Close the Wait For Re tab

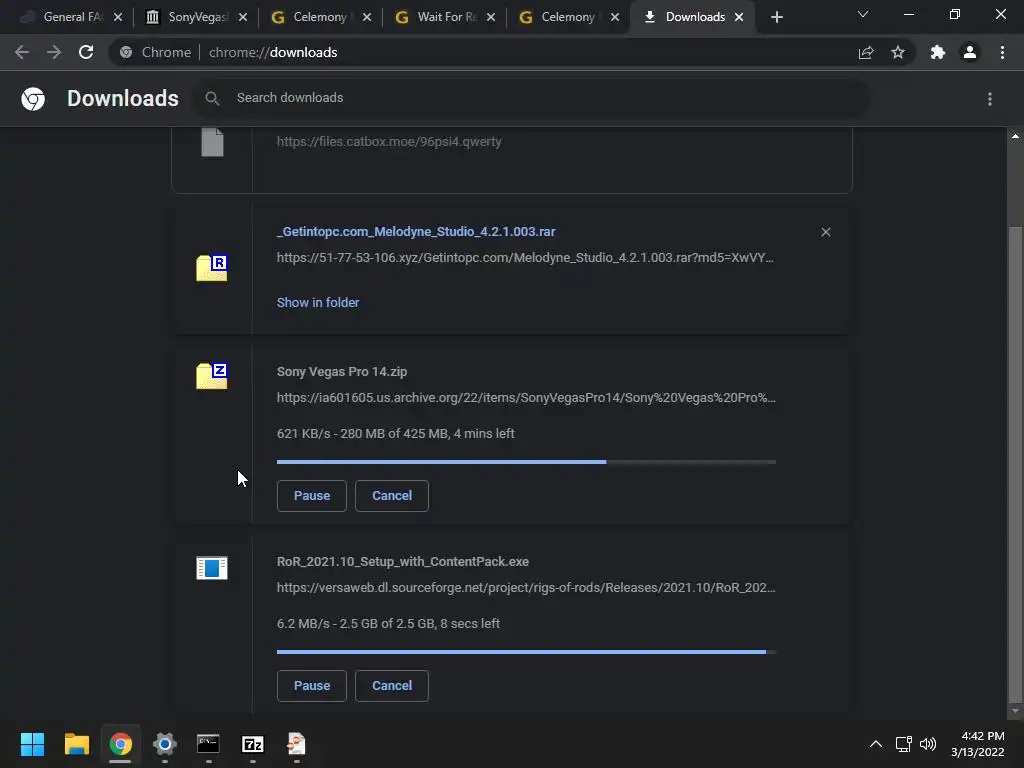(x=490, y=17)
